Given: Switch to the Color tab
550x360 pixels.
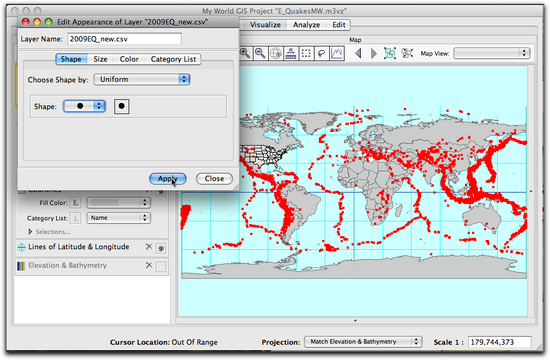Looking at the screenshot, I should pos(129,59).
